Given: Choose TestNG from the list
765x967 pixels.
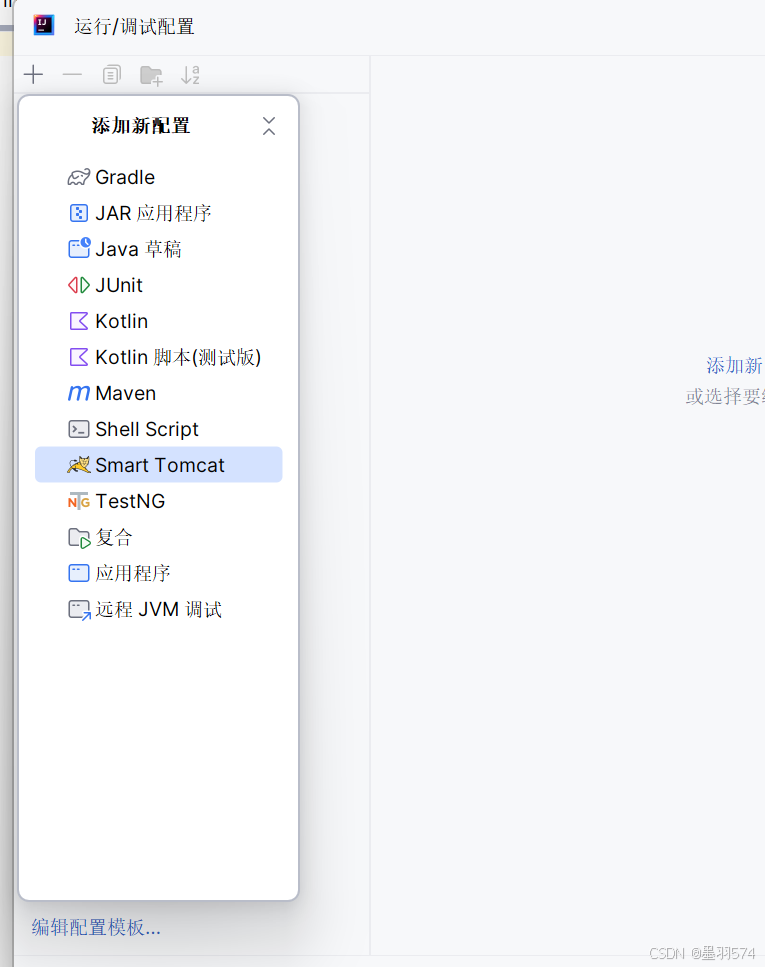Looking at the screenshot, I should (x=159, y=501).
